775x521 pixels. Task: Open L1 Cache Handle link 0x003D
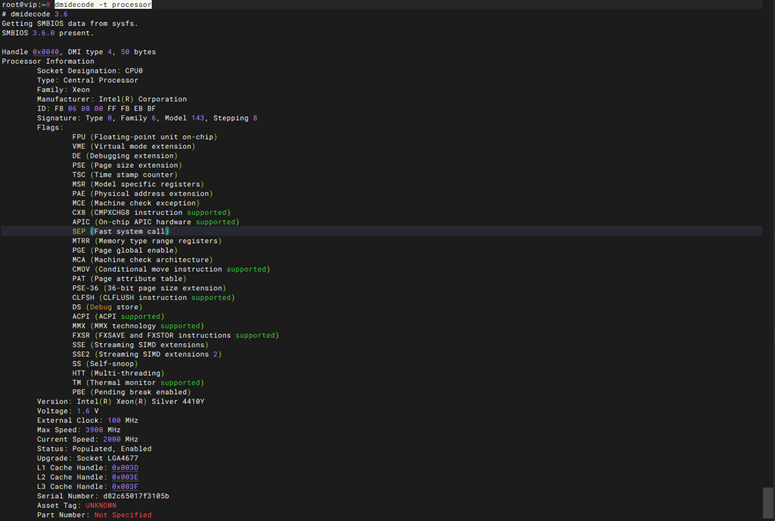click(x=125, y=468)
